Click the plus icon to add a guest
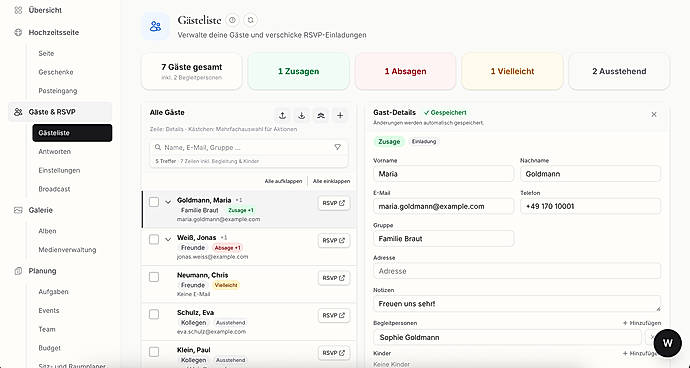 click(340, 115)
